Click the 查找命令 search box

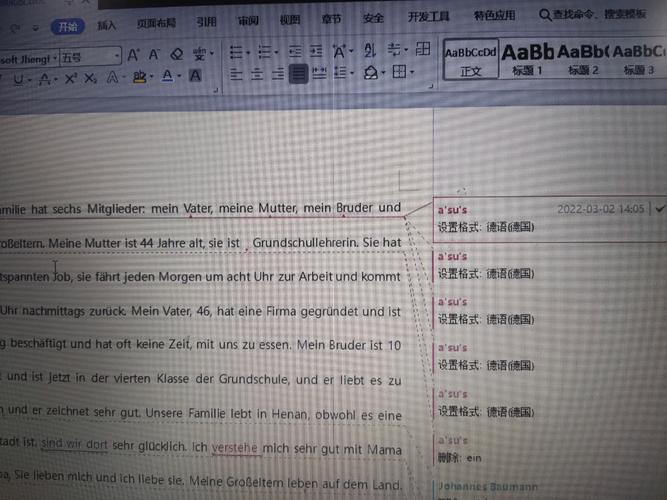tap(593, 14)
